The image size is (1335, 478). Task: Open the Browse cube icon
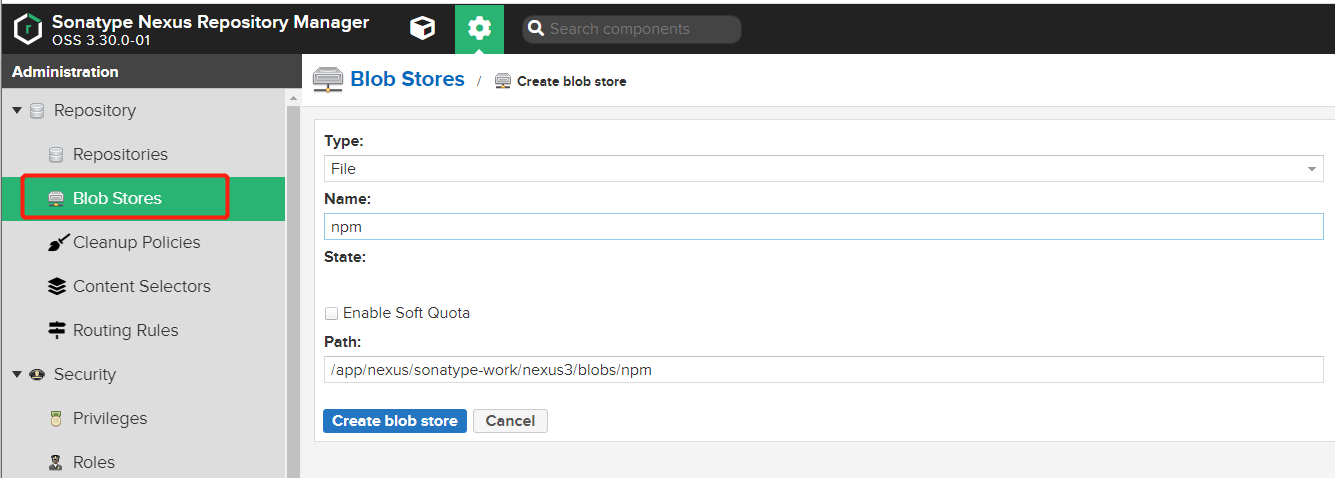tap(423, 28)
